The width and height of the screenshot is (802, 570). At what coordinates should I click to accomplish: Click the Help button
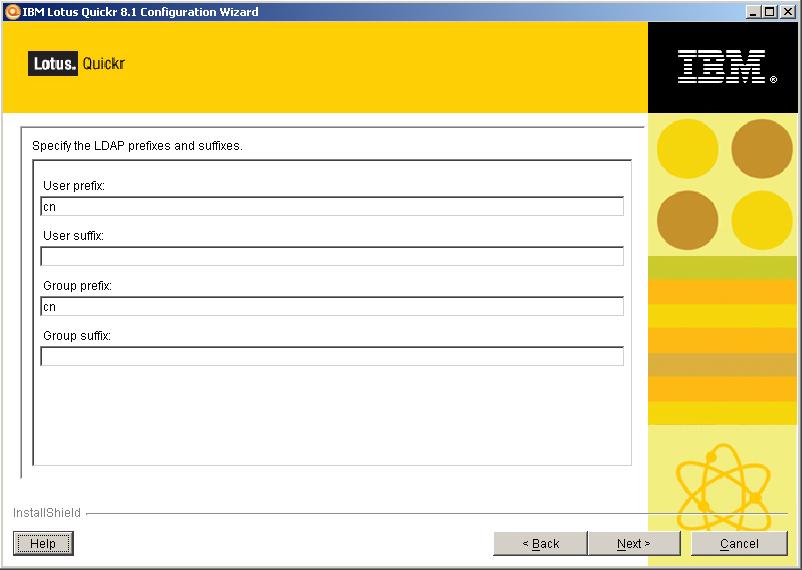coord(43,543)
